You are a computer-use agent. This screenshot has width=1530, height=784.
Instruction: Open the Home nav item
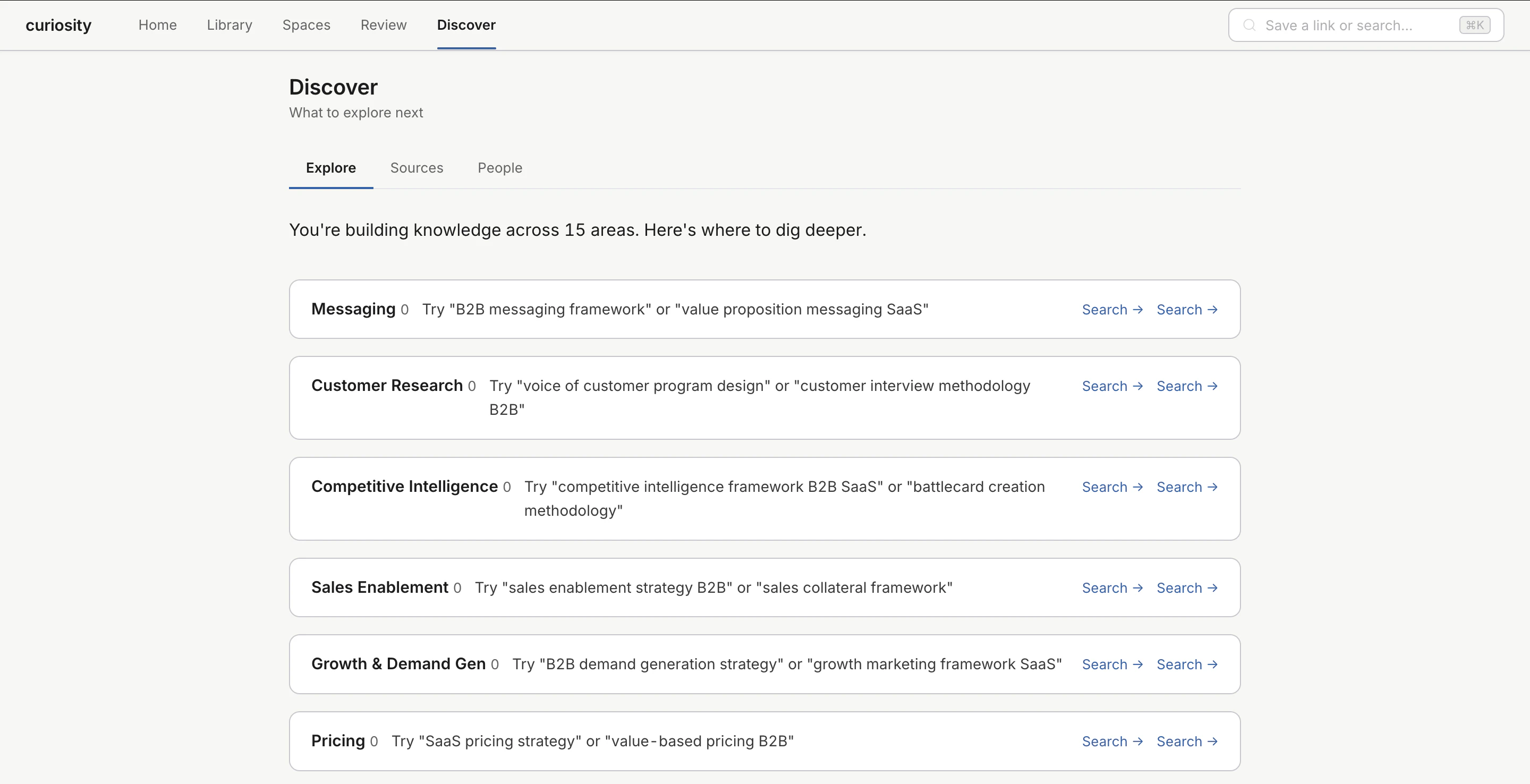point(157,25)
